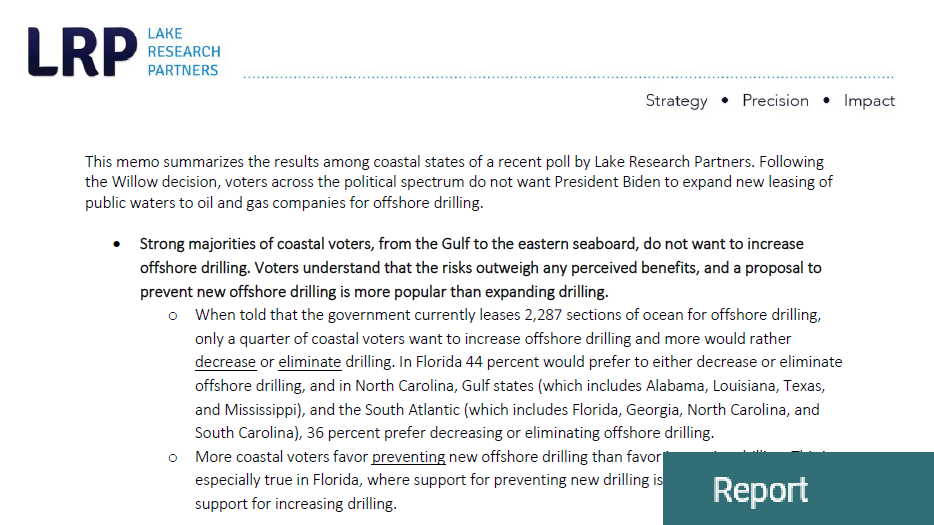934x525 pixels.
Task: Click the bullet dot between Precision and Impact
Action: [826, 100]
